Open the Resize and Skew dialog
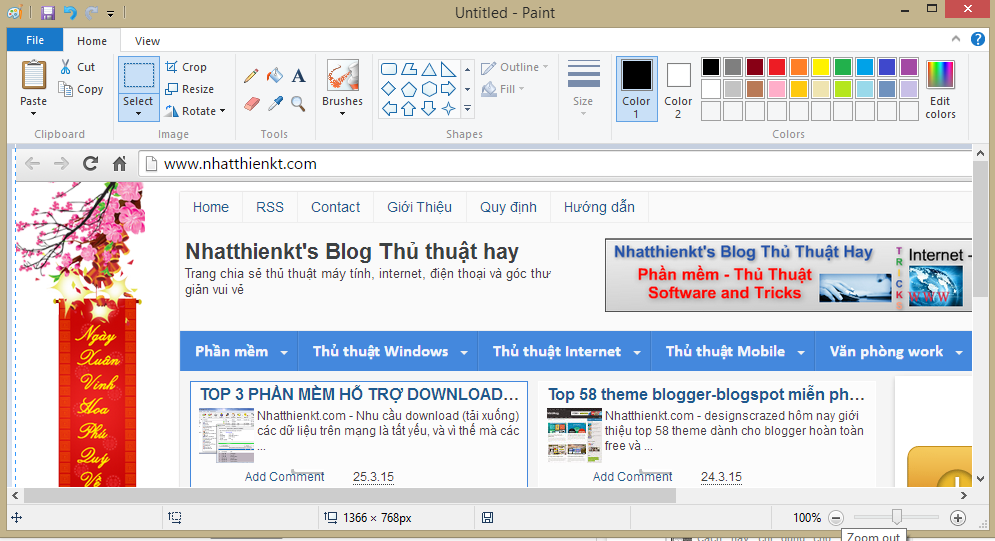Image resolution: width=995 pixels, height=541 pixels. coord(190,89)
